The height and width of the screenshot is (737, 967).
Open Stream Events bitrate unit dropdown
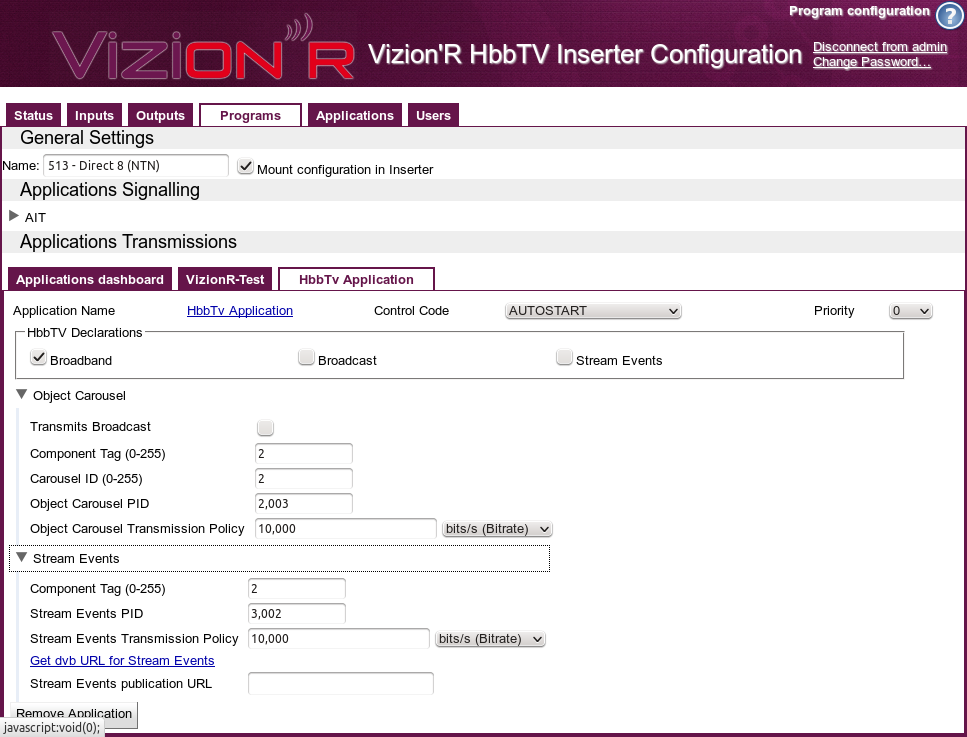click(490, 639)
